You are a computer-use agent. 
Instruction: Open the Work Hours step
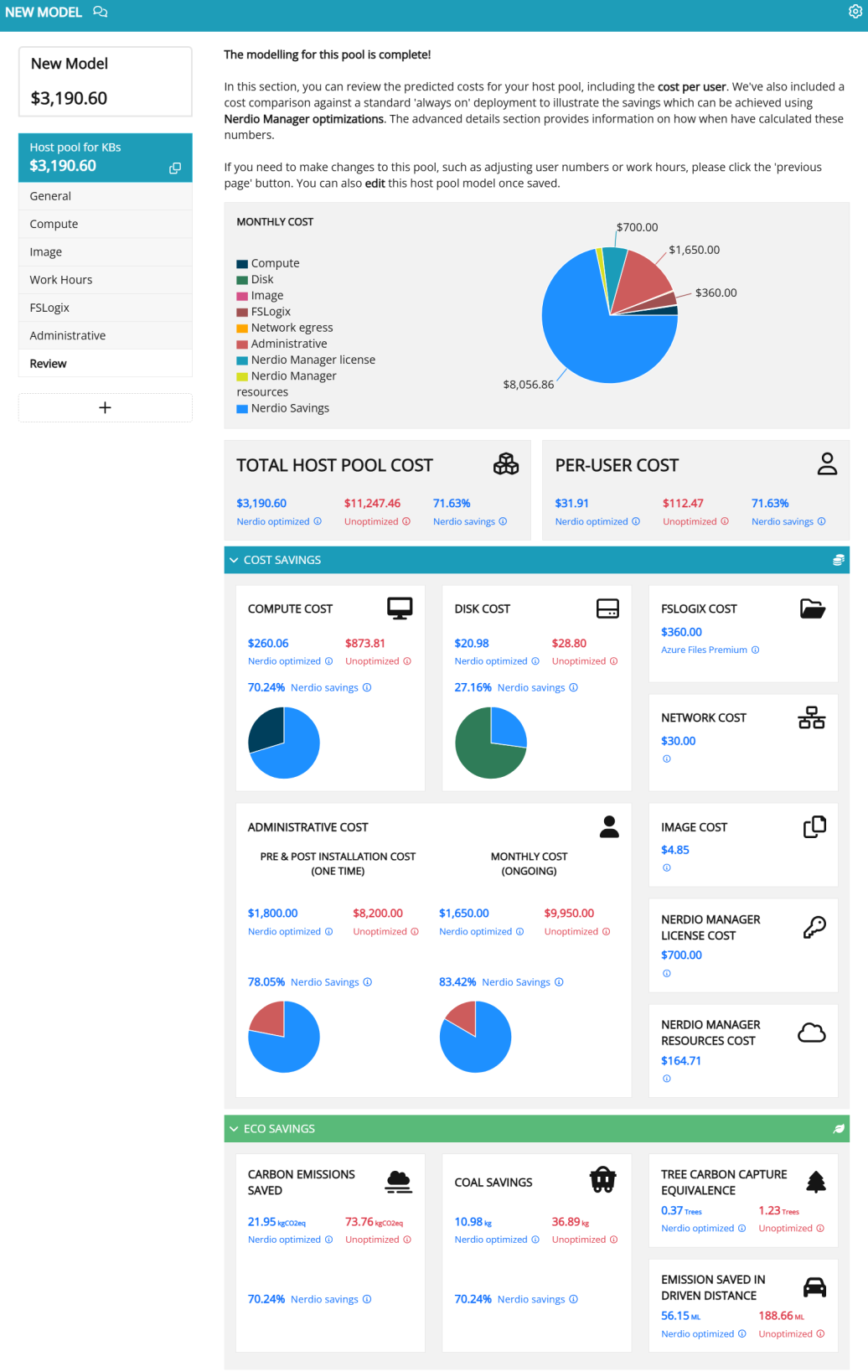tap(106, 279)
